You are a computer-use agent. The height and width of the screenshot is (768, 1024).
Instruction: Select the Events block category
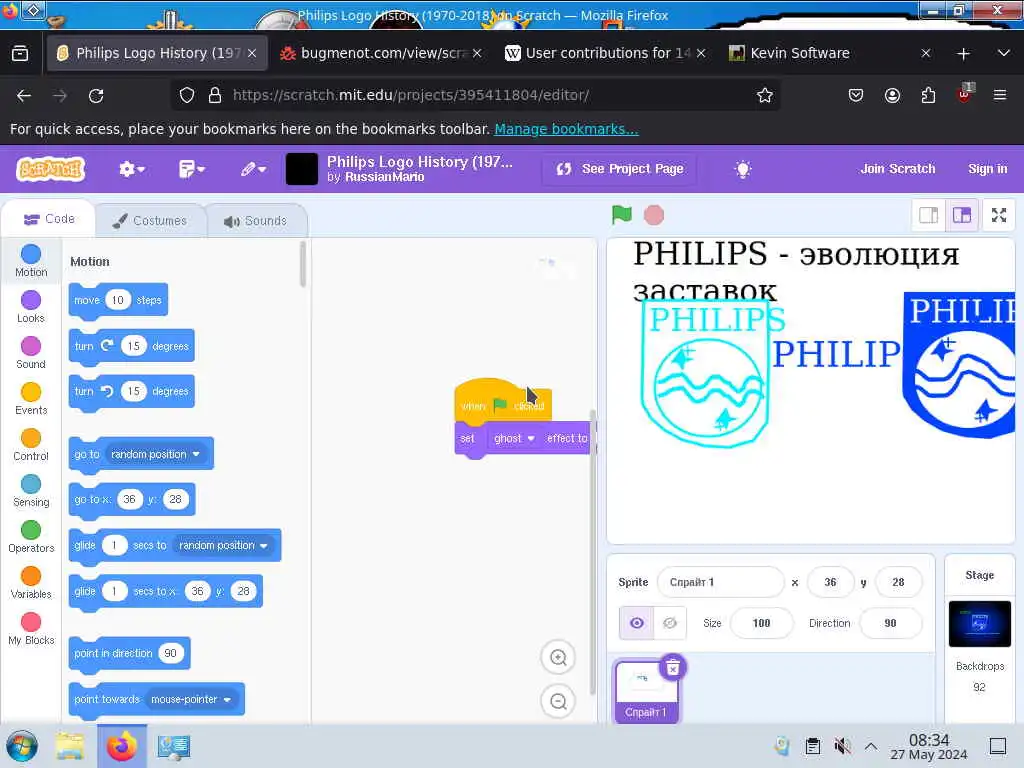(x=31, y=399)
